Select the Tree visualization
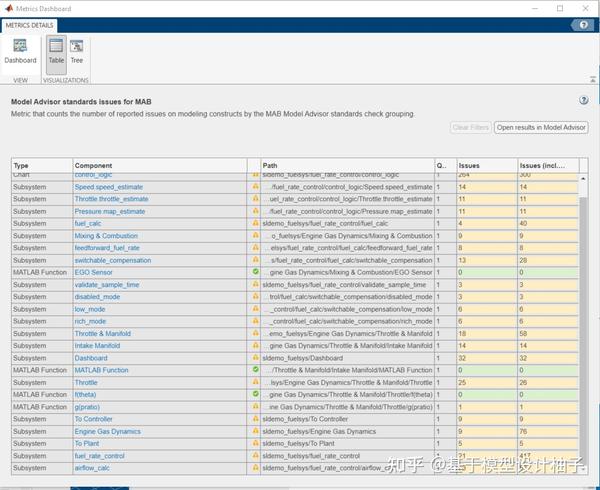This screenshot has width=600, height=490. (x=77, y=52)
